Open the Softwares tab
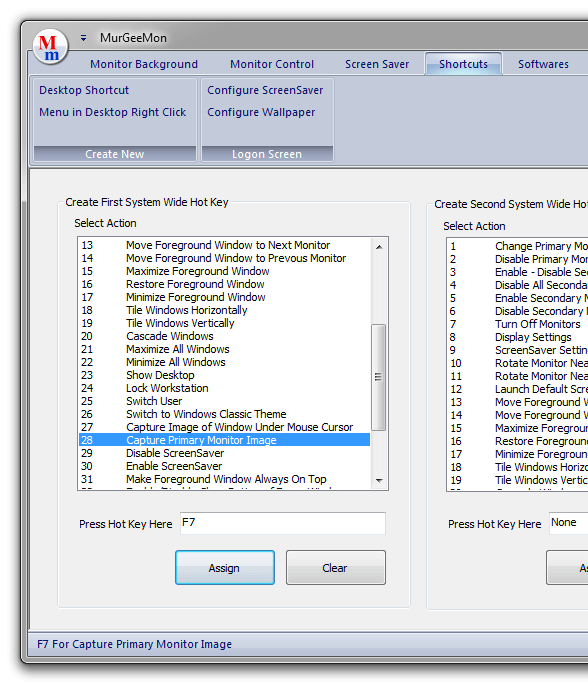 pos(543,64)
